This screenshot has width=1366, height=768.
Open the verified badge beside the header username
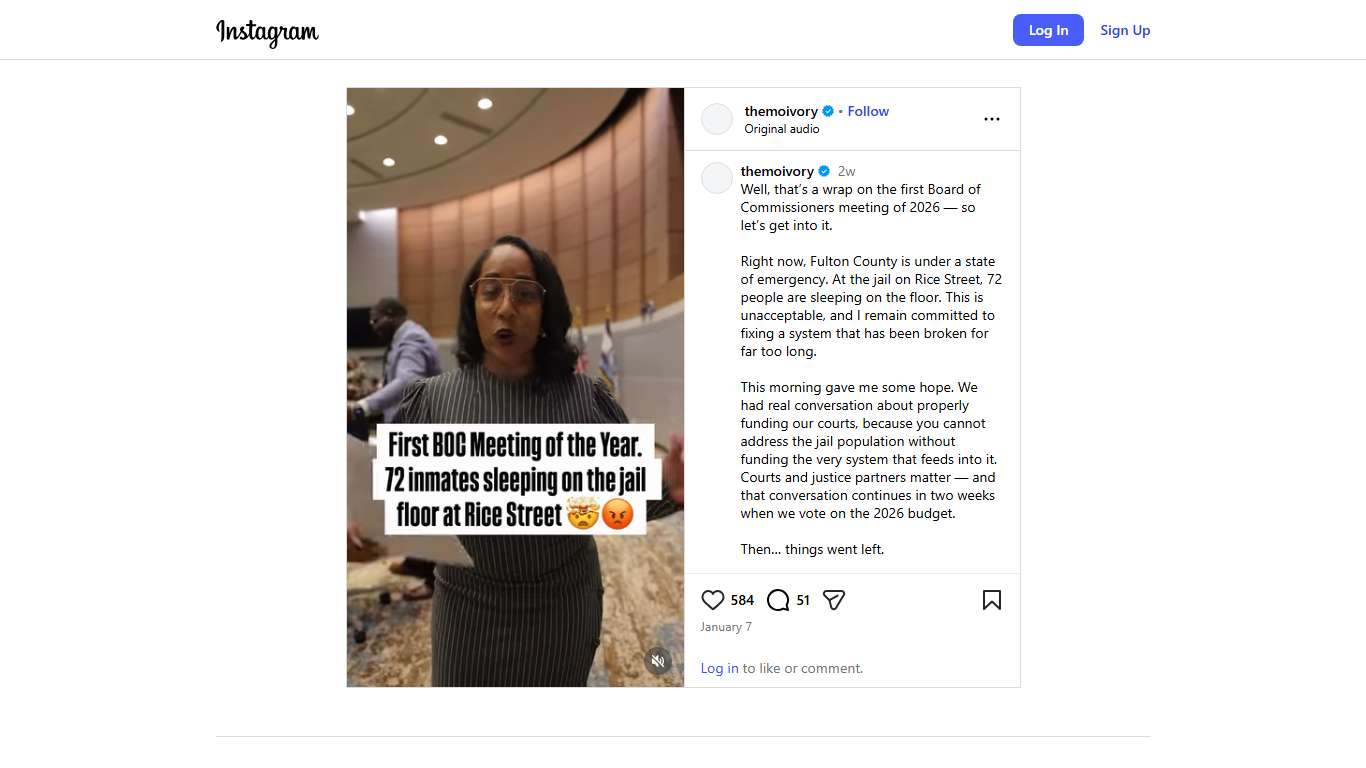click(x=828, y=111)
